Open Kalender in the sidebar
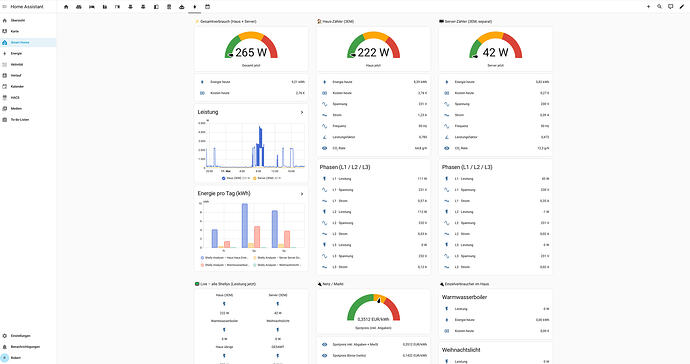Screen dimensions: 690x364 (28, 86)
